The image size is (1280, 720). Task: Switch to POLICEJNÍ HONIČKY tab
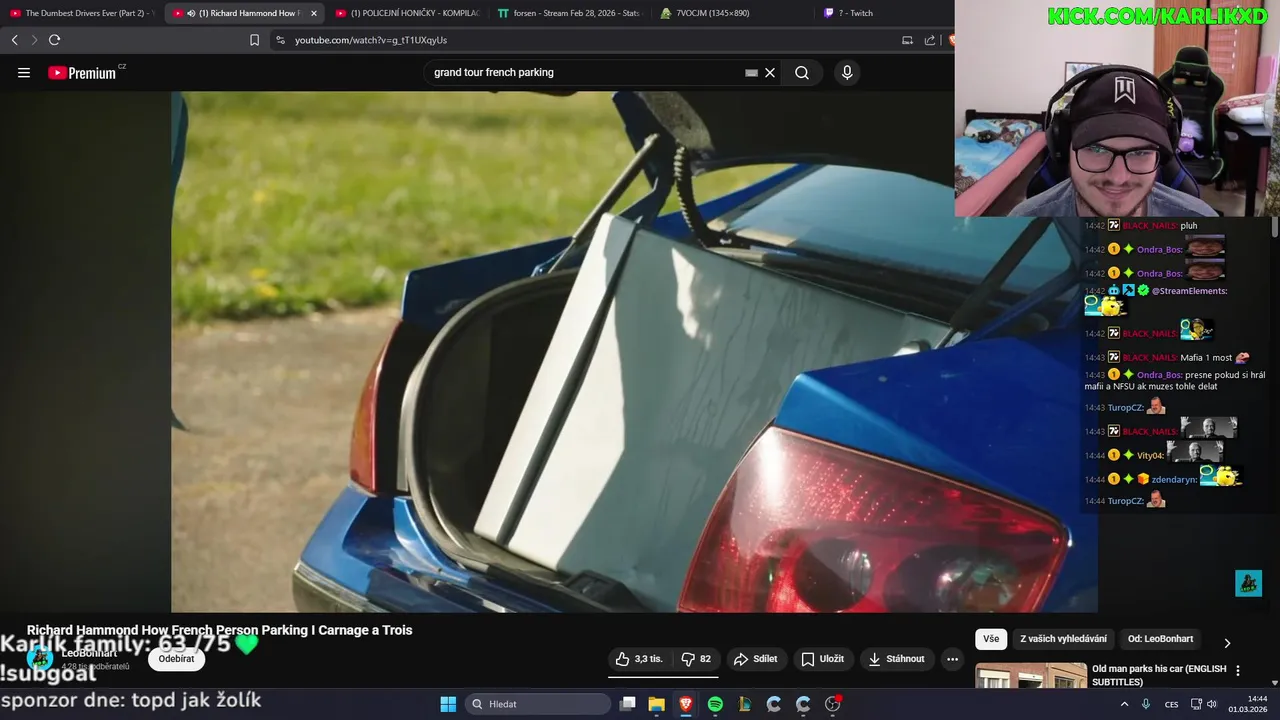[406, 13]
